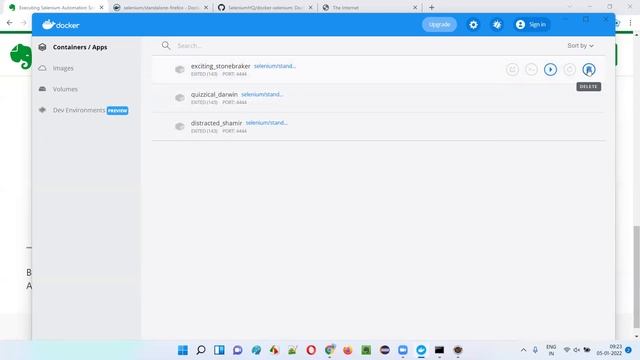Open Dev Environments preview section
This screenshot has height=360, width=640.
click(83, 110)
